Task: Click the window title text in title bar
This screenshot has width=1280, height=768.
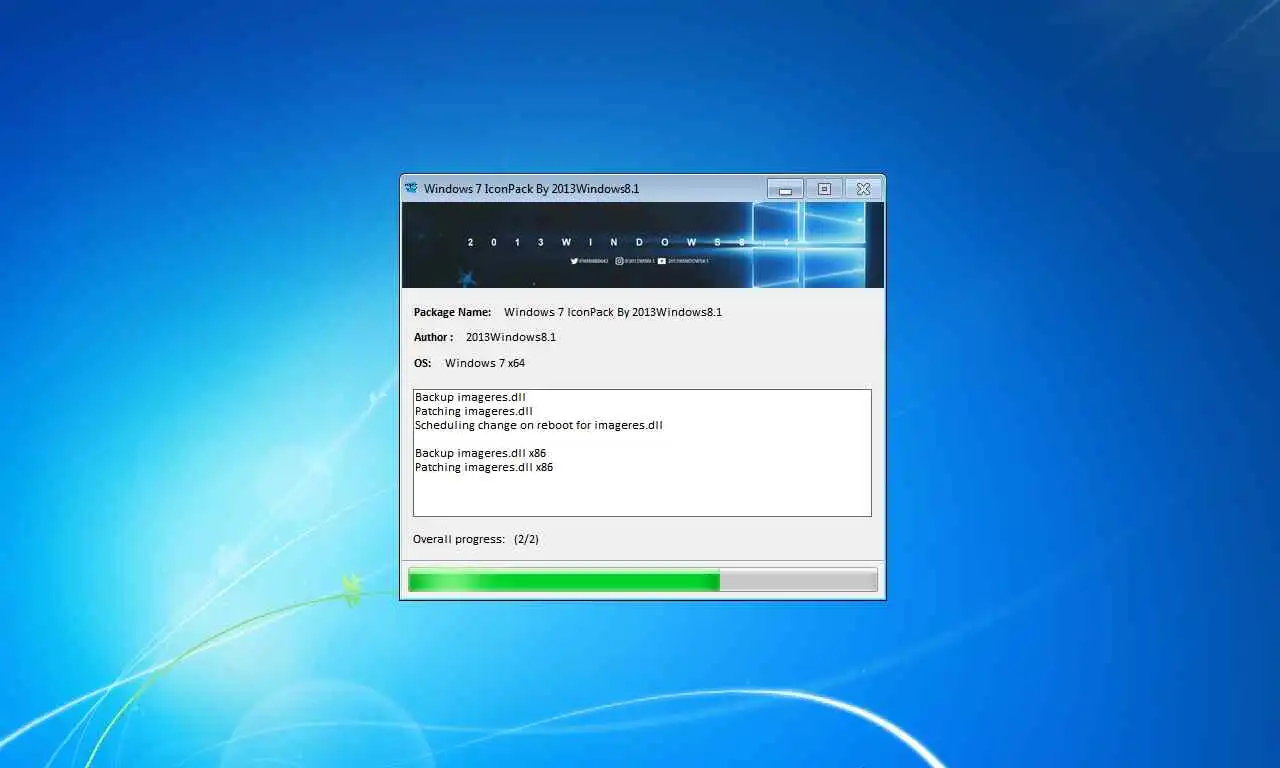Action: pos(532,188)
